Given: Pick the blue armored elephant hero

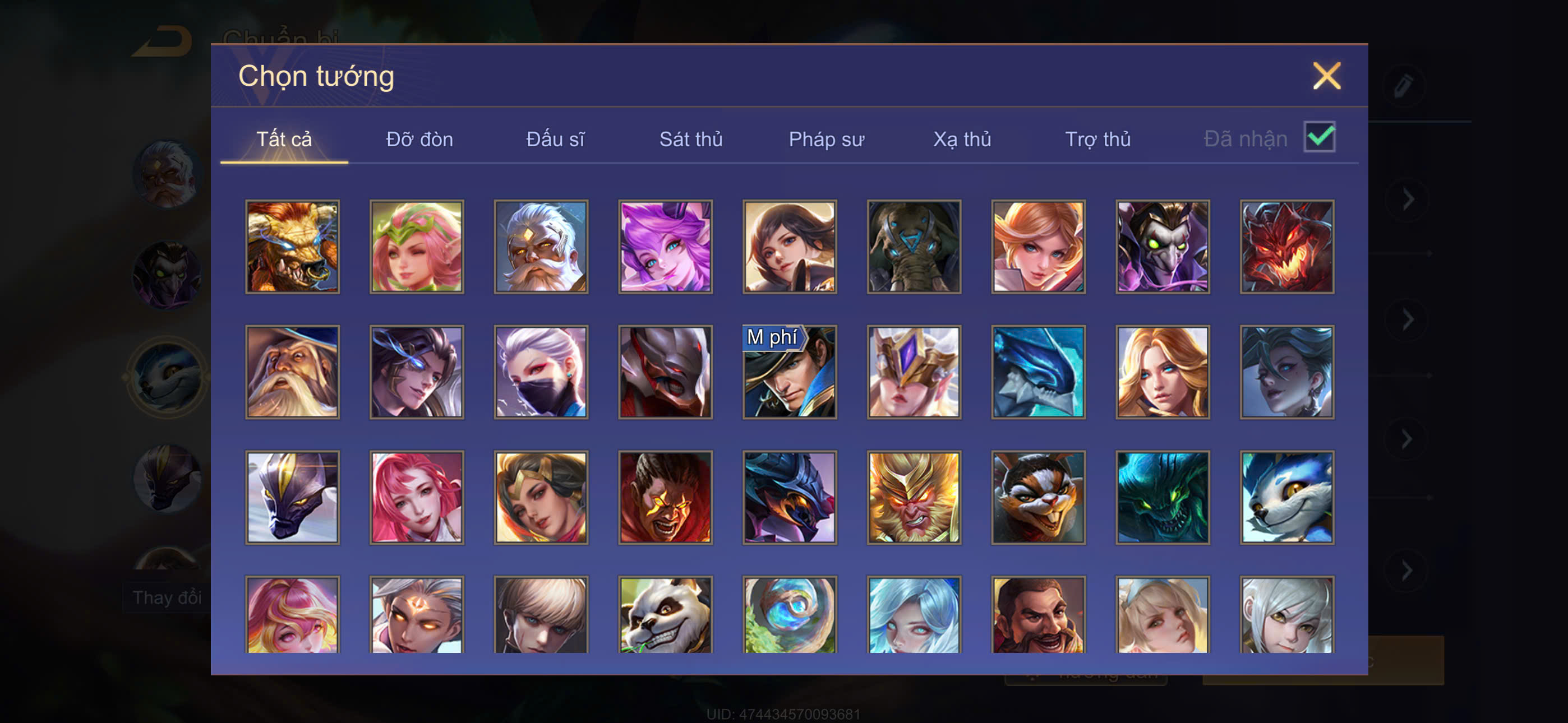Looking at the screenshot, I should coord(914,247).
